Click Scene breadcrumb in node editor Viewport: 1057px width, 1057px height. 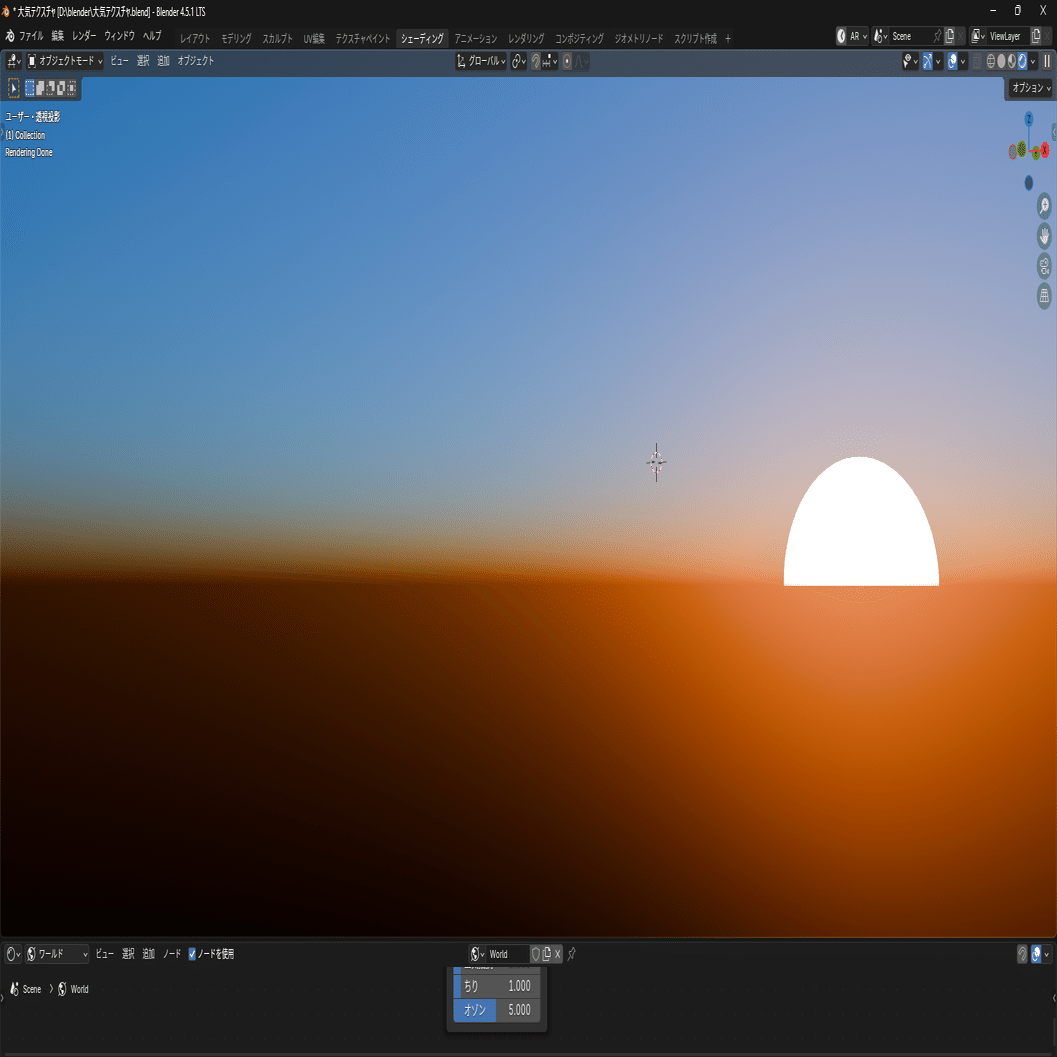pos(26,990)
